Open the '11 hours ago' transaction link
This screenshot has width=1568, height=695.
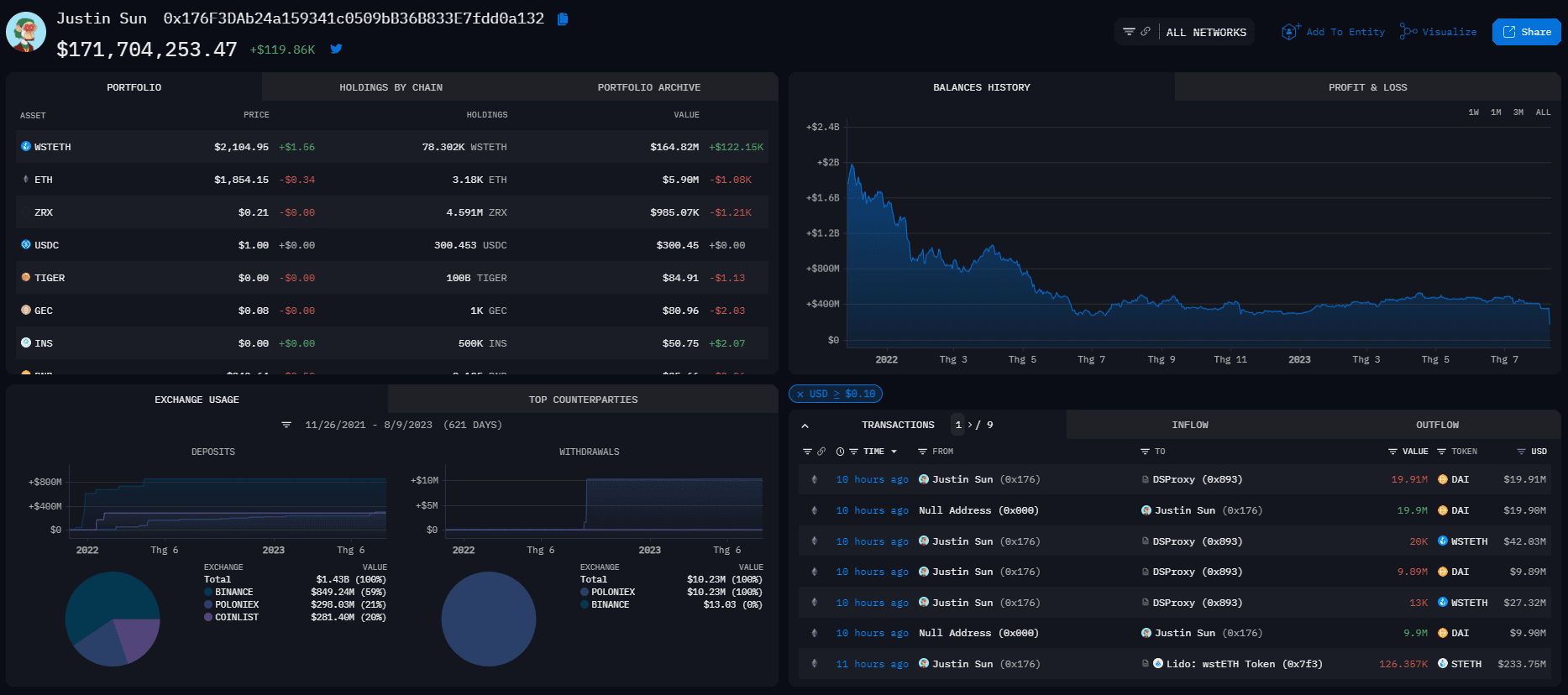[872, 664]
